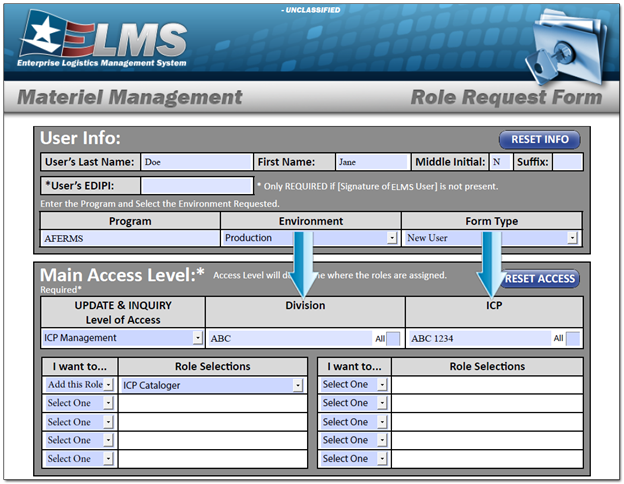Click the EDIPI required note text

[378, 186]
